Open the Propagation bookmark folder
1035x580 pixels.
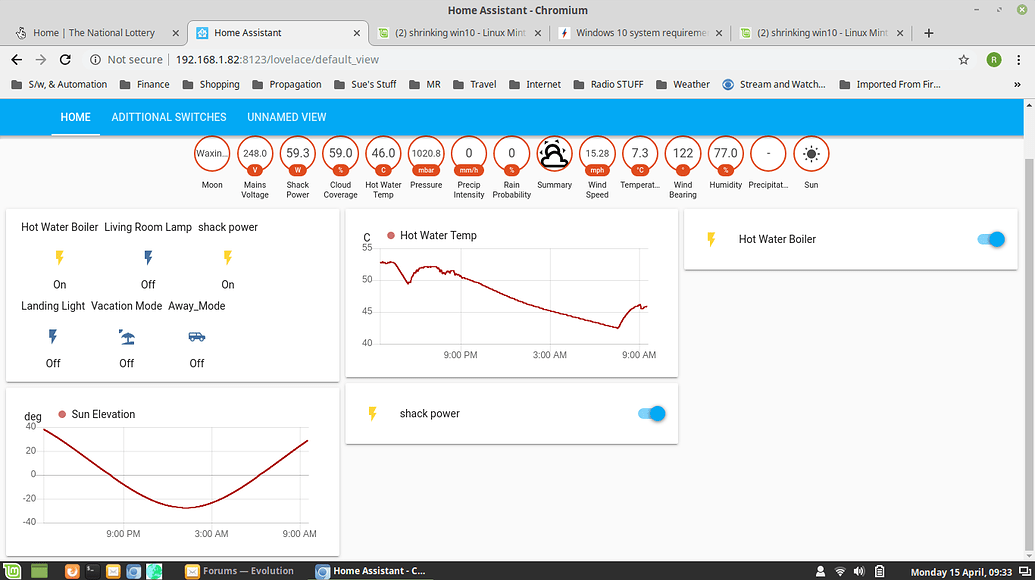pos(286,84)
